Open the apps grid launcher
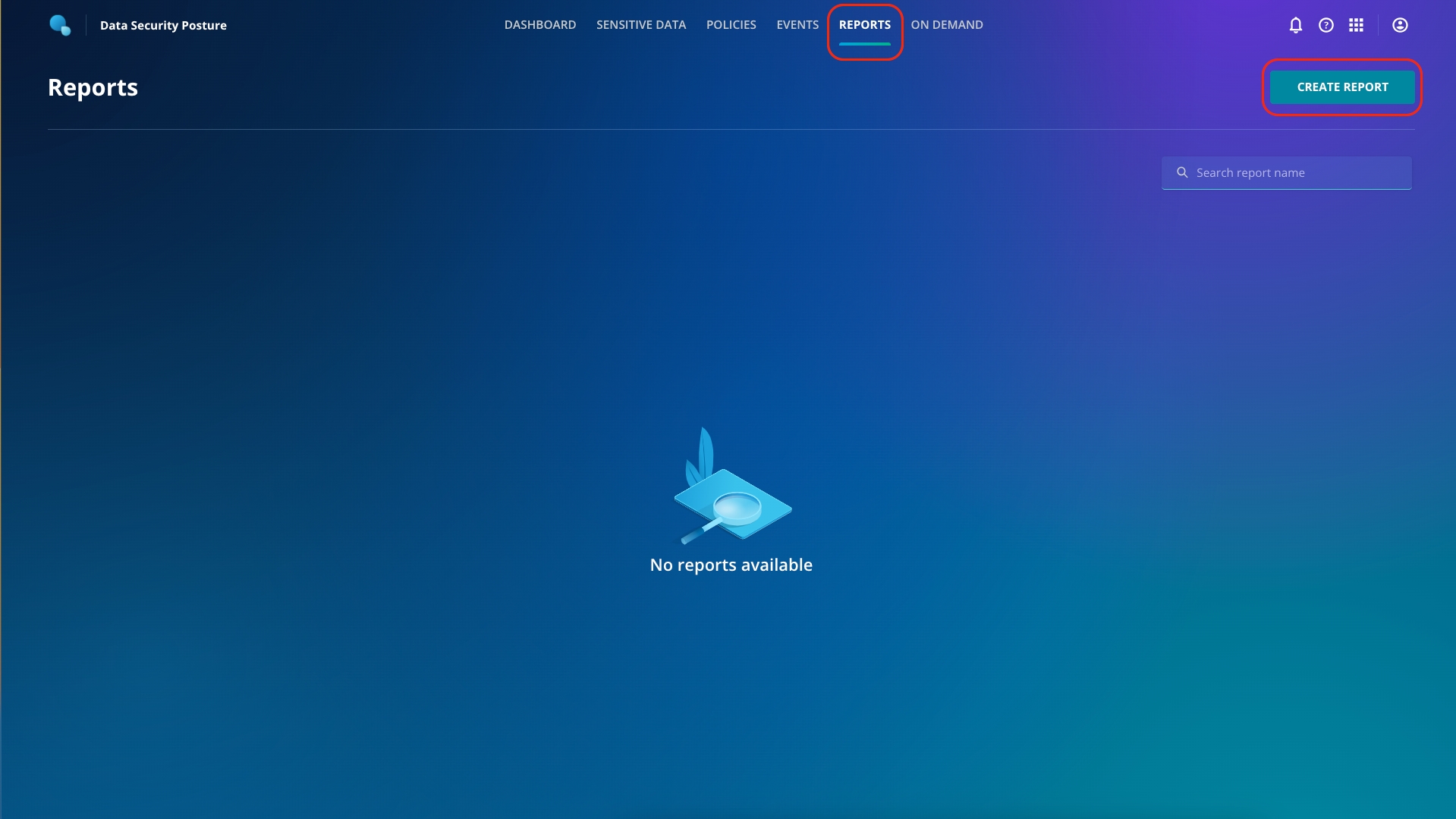The width and height of the screenshot is (1456, 819). click(x=1356, y=25)
